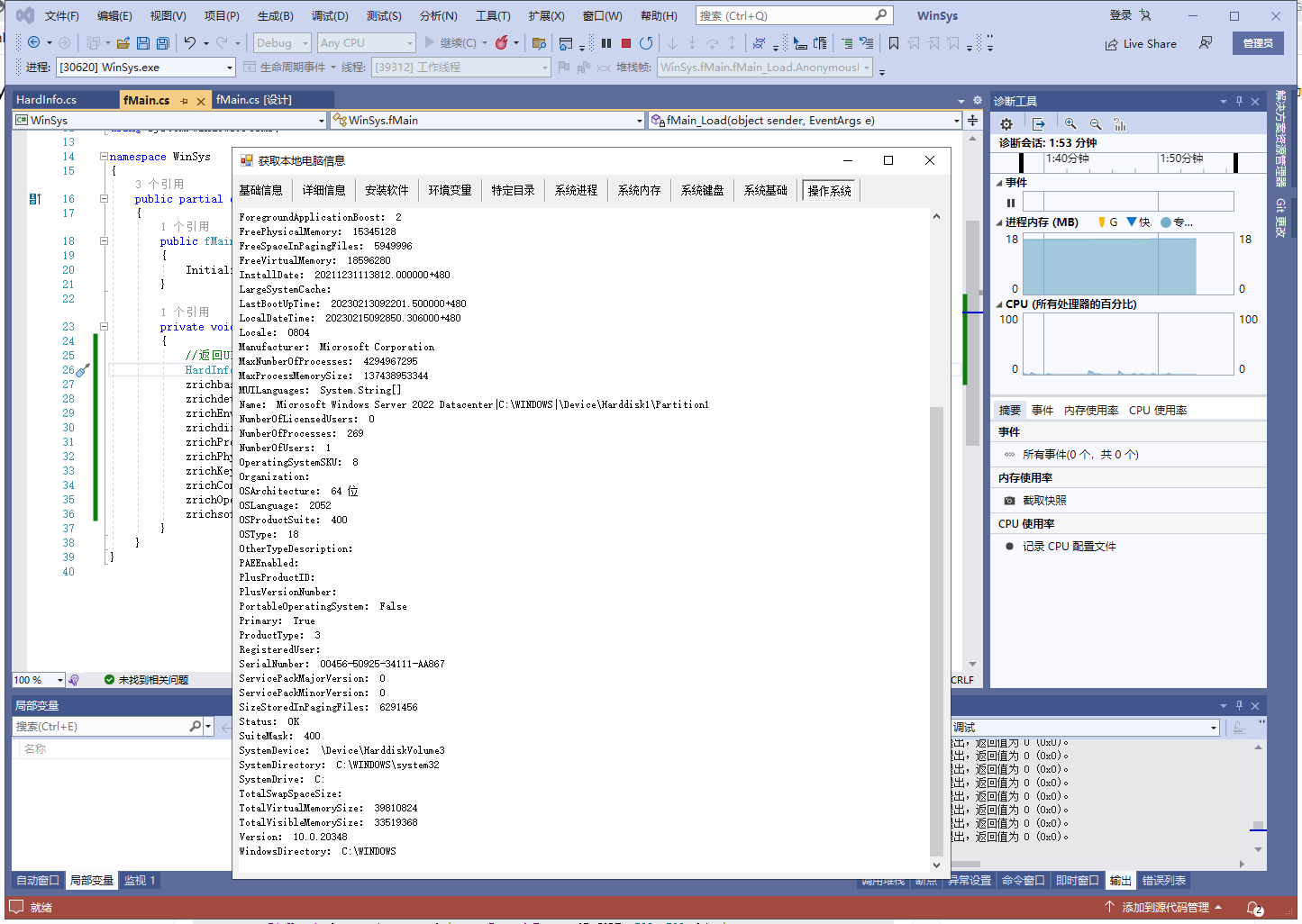Screen dimensions: 1302x924
Task: Open the stack frame dropdown
Action: tap(765, 68)
